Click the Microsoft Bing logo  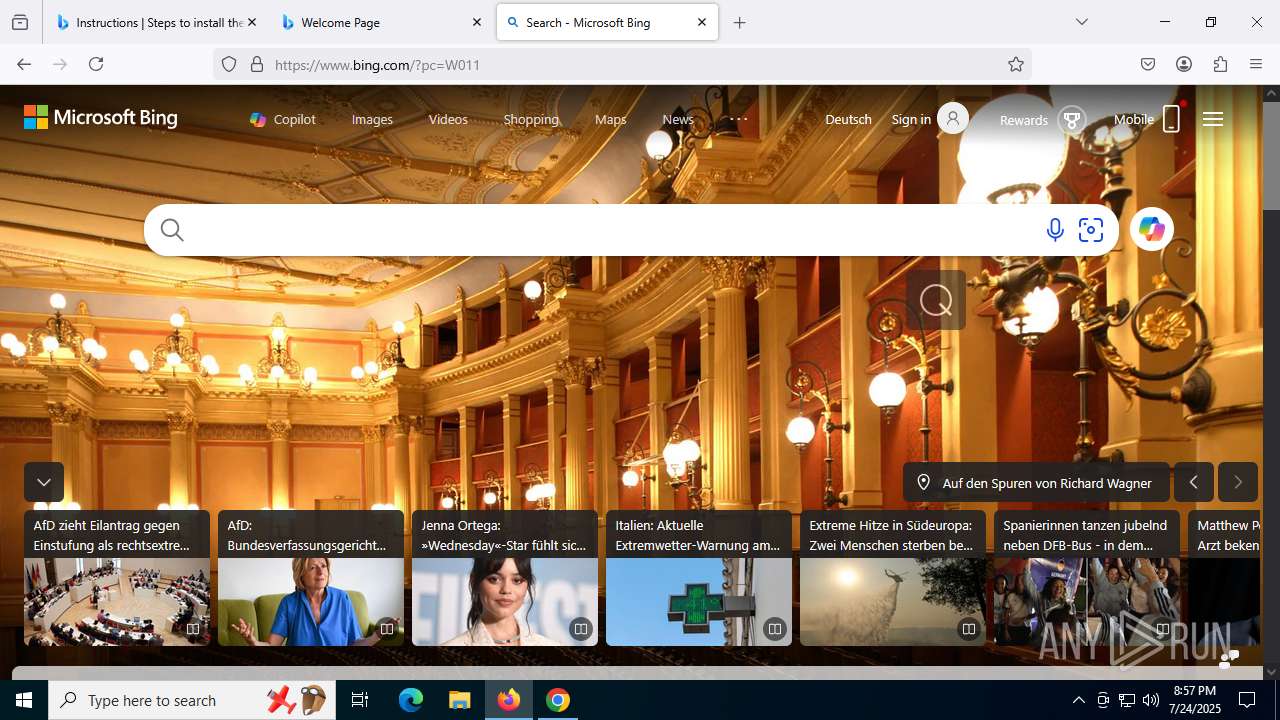coord(101,118)
